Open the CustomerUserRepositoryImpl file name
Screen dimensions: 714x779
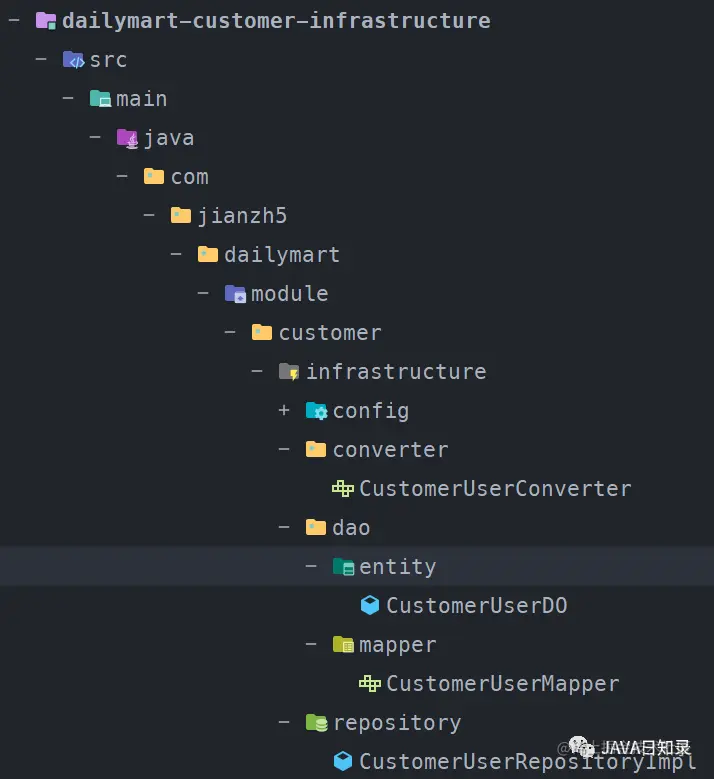point(528,762)
